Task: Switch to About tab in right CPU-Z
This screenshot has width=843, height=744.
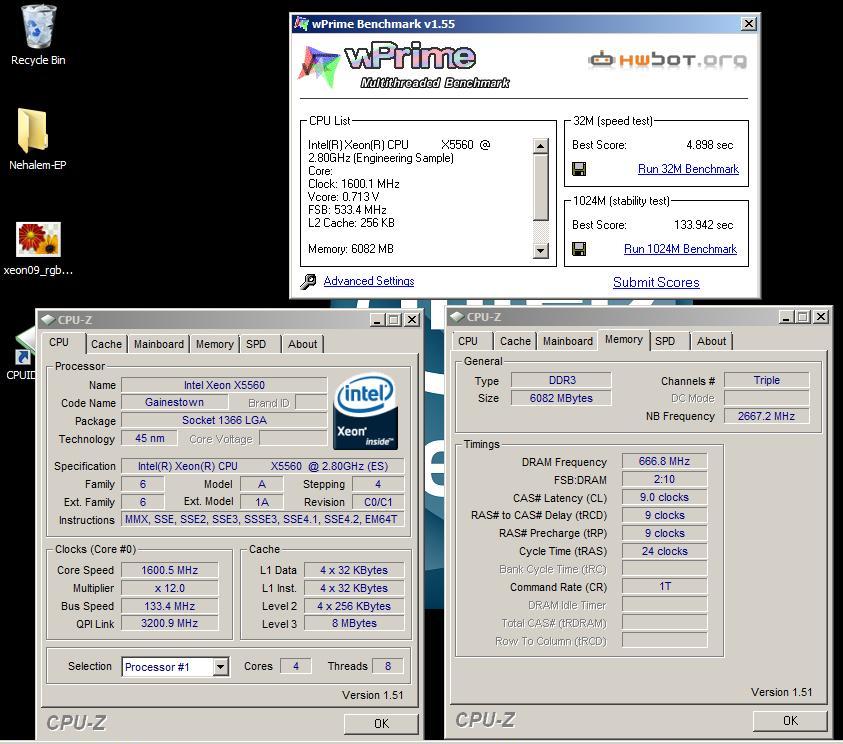Action: (x=711, y=341)
